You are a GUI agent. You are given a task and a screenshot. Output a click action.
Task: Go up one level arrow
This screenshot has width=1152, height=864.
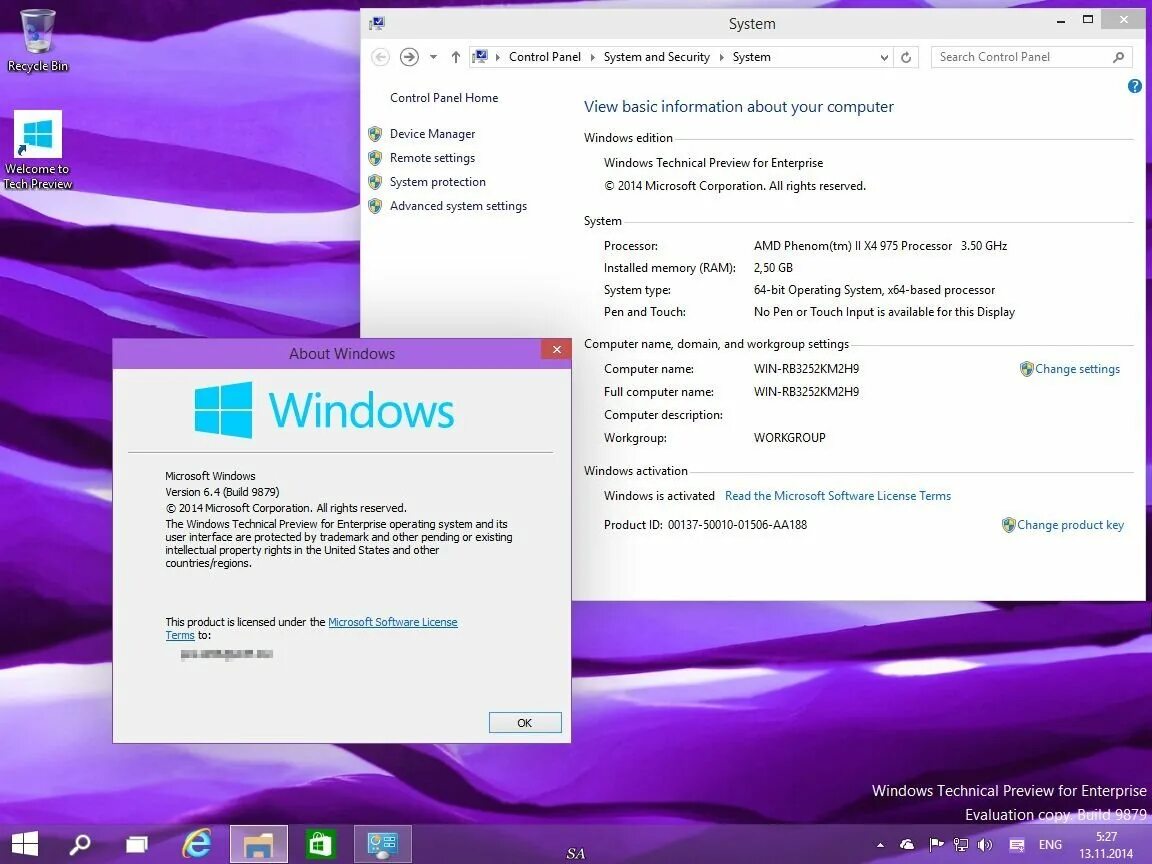[x=456, y=57]
